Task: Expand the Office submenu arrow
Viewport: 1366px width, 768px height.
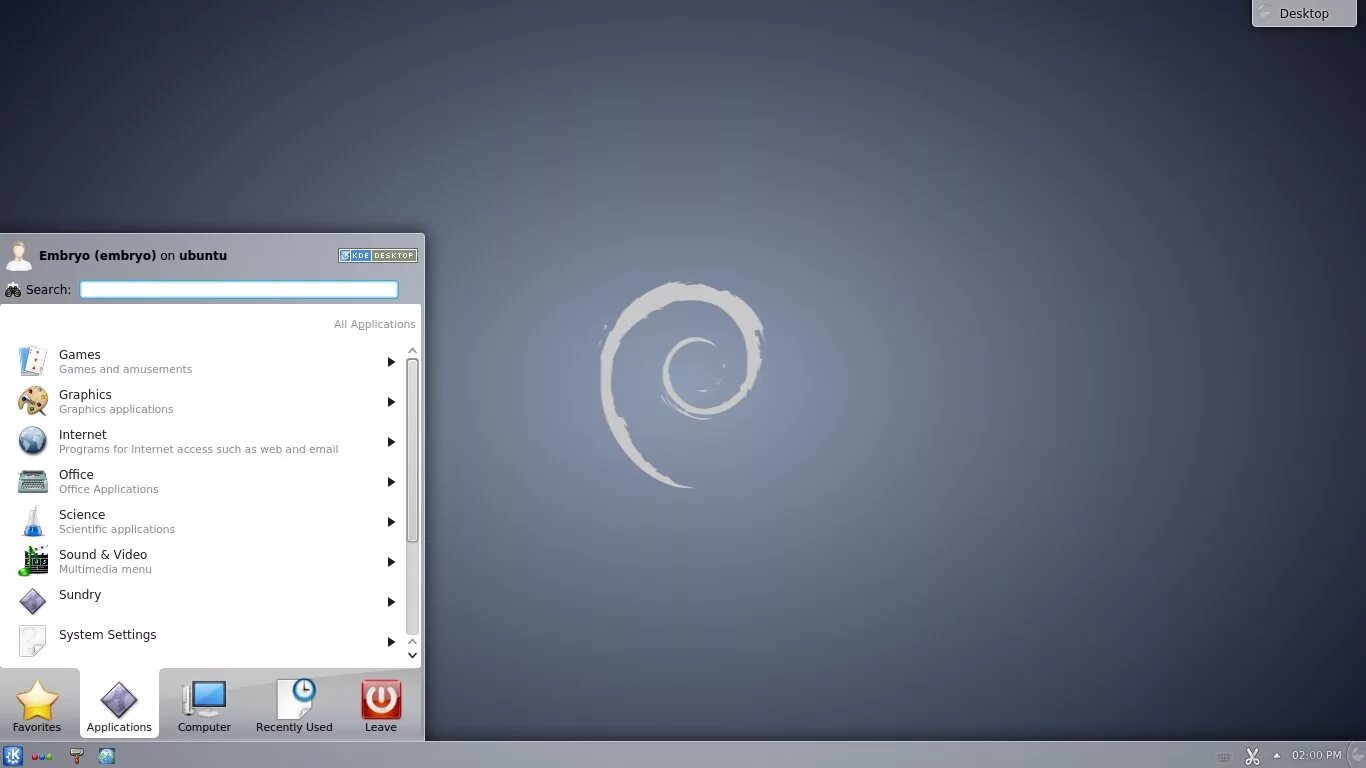Action: [x=391, y=482]
